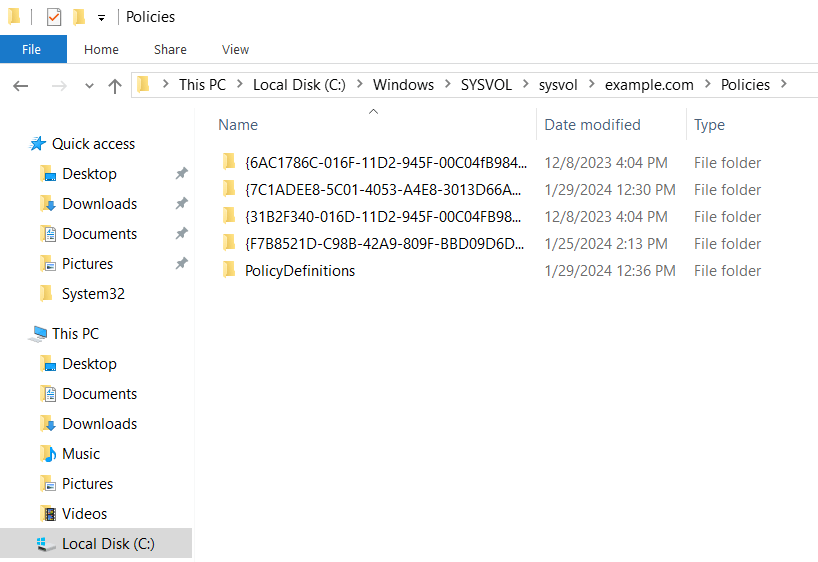This screenshot has width=818, height=562.
Task: Select Videos in the navigation pane
Action: tap(84, 514)
